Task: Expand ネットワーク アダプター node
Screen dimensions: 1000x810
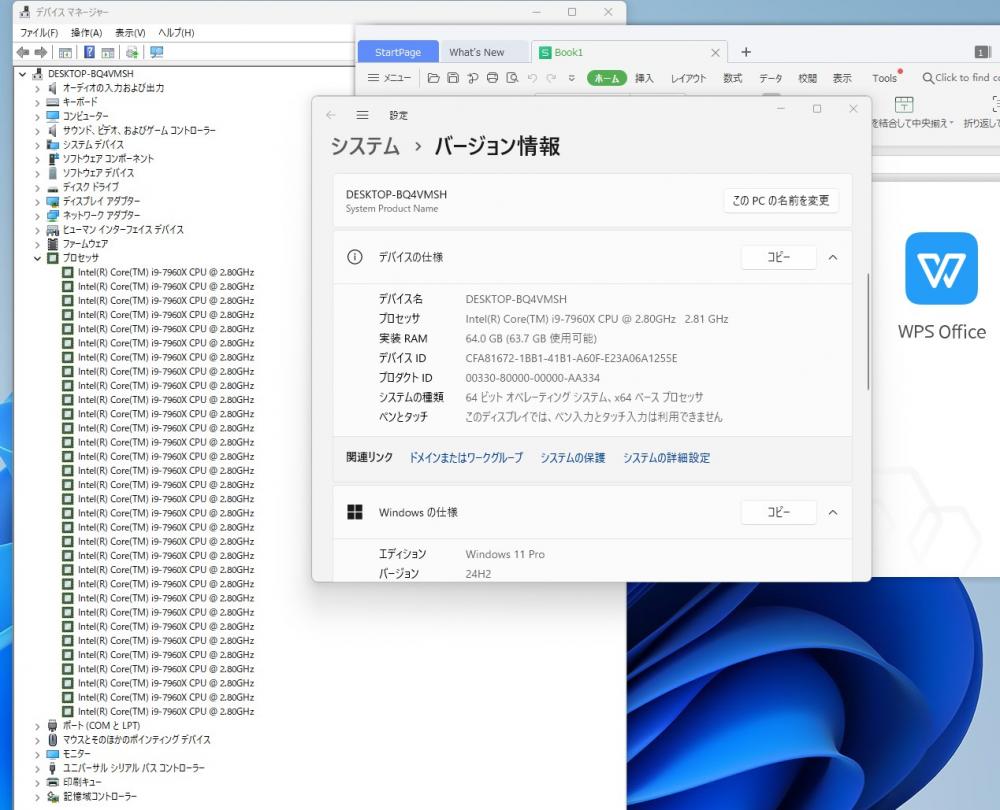Action: [x=37, y=216]
